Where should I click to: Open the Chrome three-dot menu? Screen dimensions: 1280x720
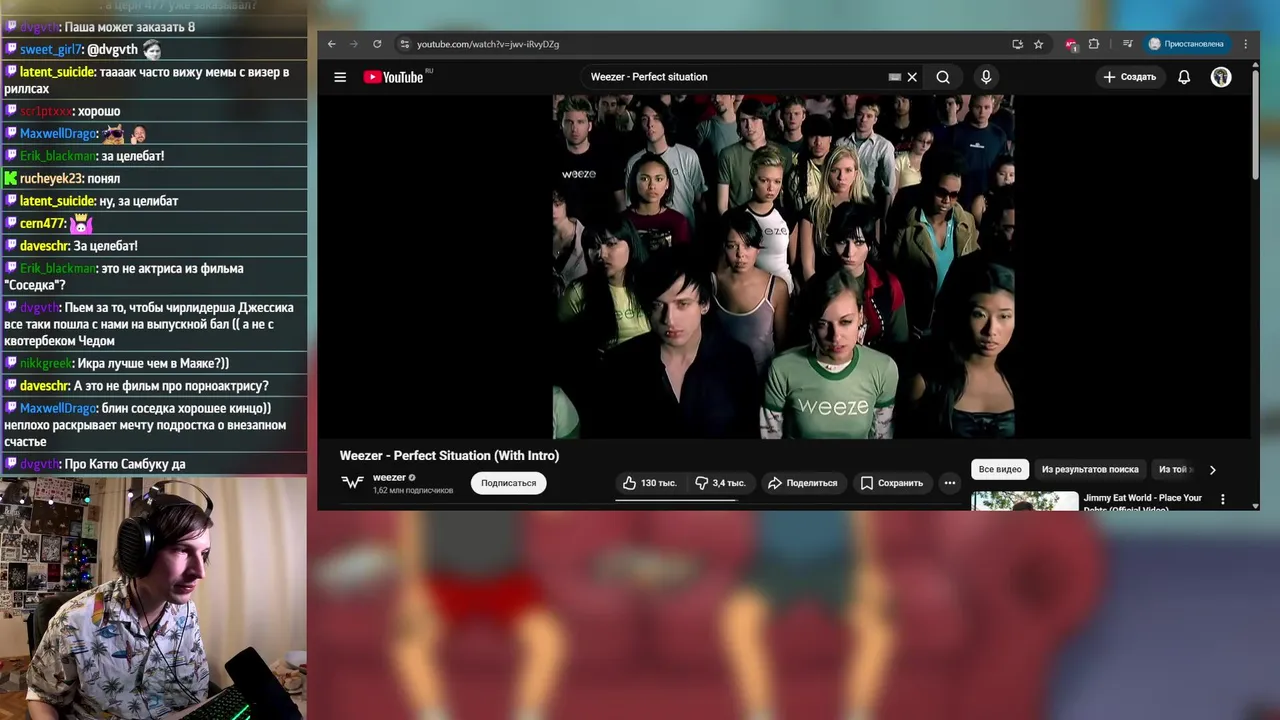coord(1246,44)
